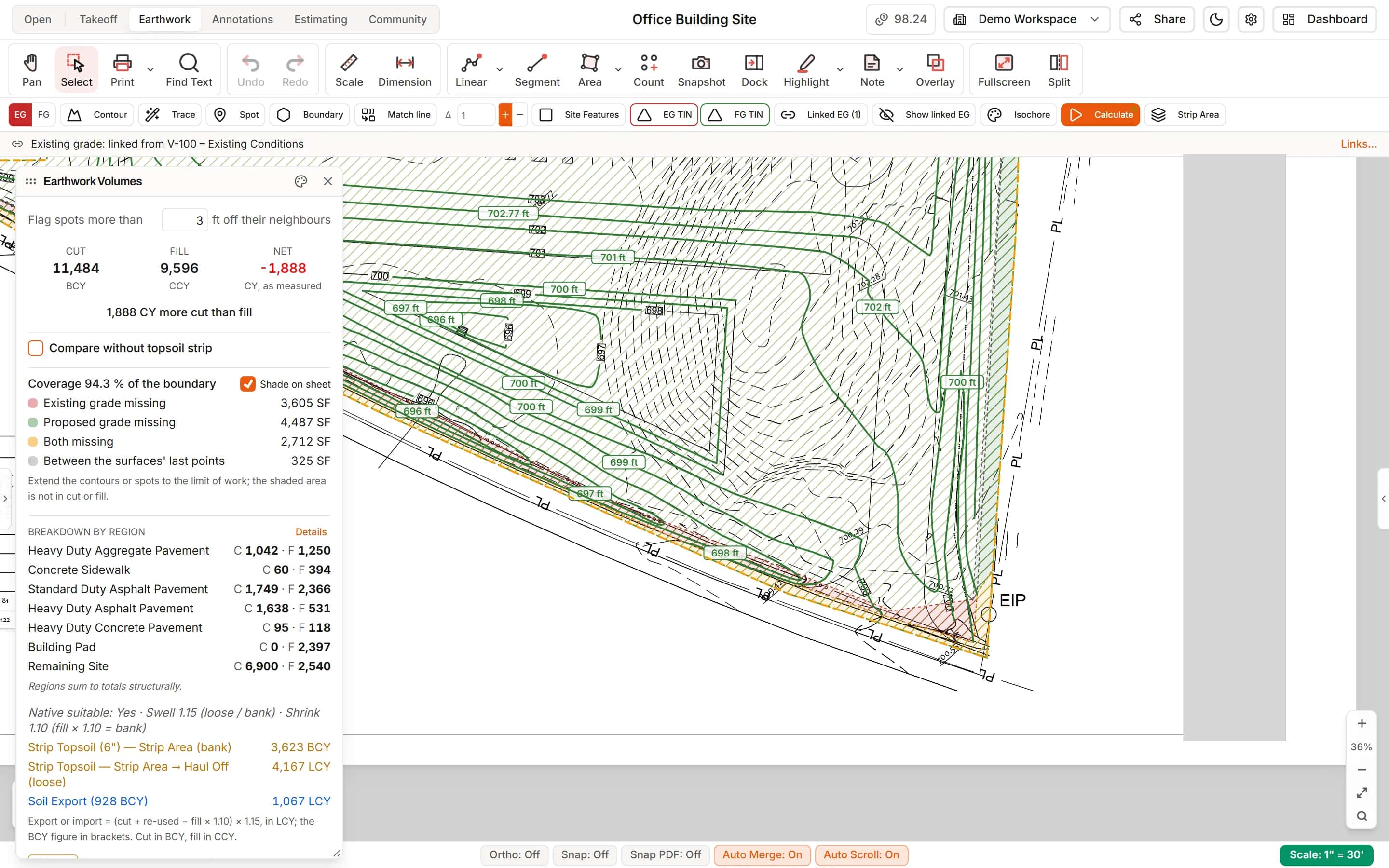Image resolution: width=1389 pixels, height=868 pixels.
Task: Expand the Area tool dropdown arrow
Action: 618,69
